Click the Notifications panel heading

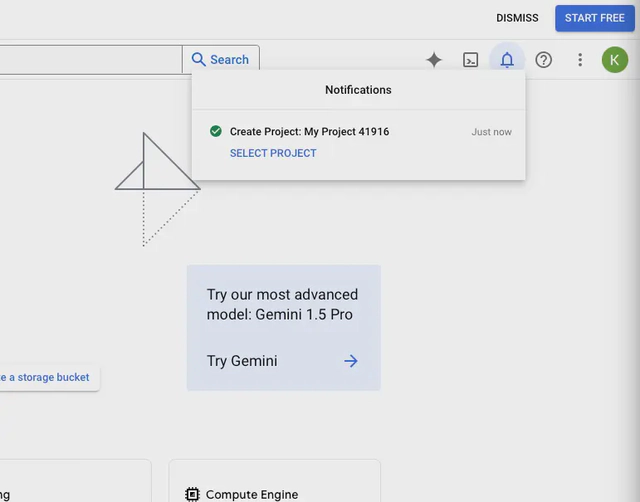click(x=358, y=90)
